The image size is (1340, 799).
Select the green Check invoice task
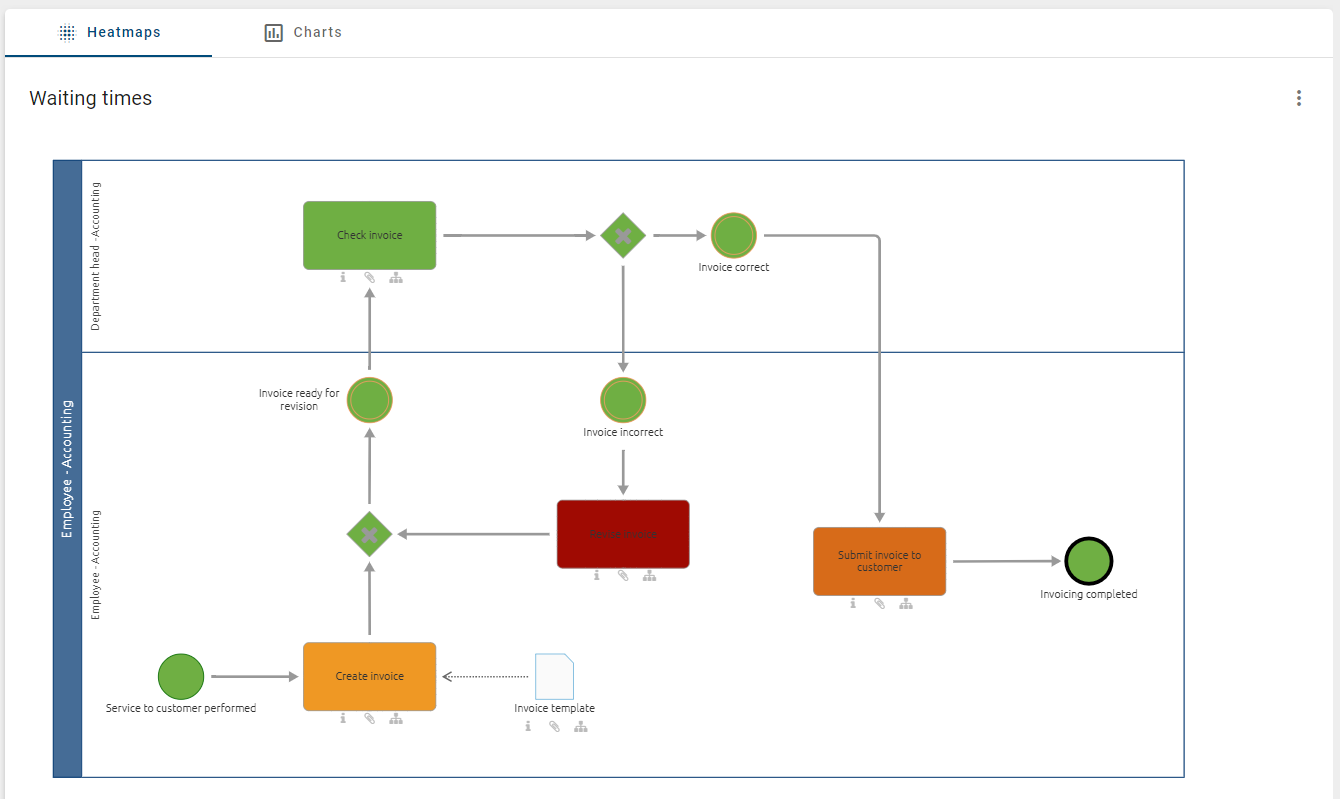tap(369, 235)
